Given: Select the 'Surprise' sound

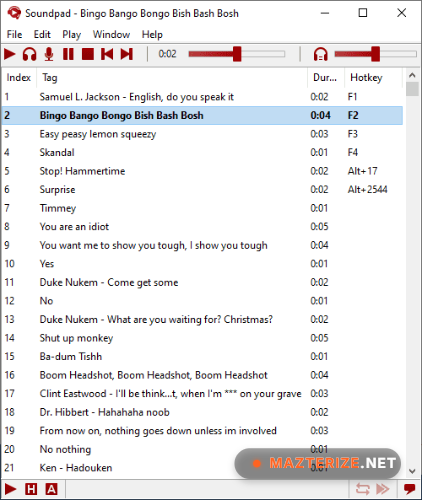Looking at the screenshot, I should coord(202,189).
